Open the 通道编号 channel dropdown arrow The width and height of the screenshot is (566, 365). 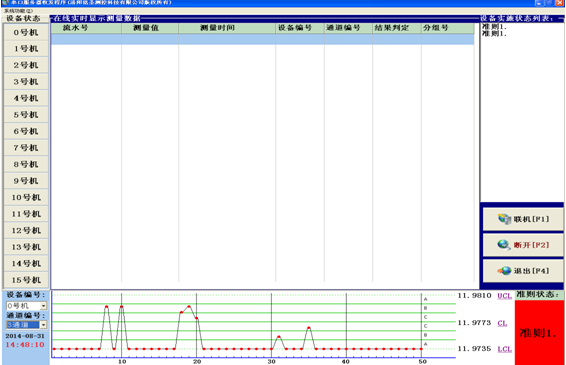43,325
